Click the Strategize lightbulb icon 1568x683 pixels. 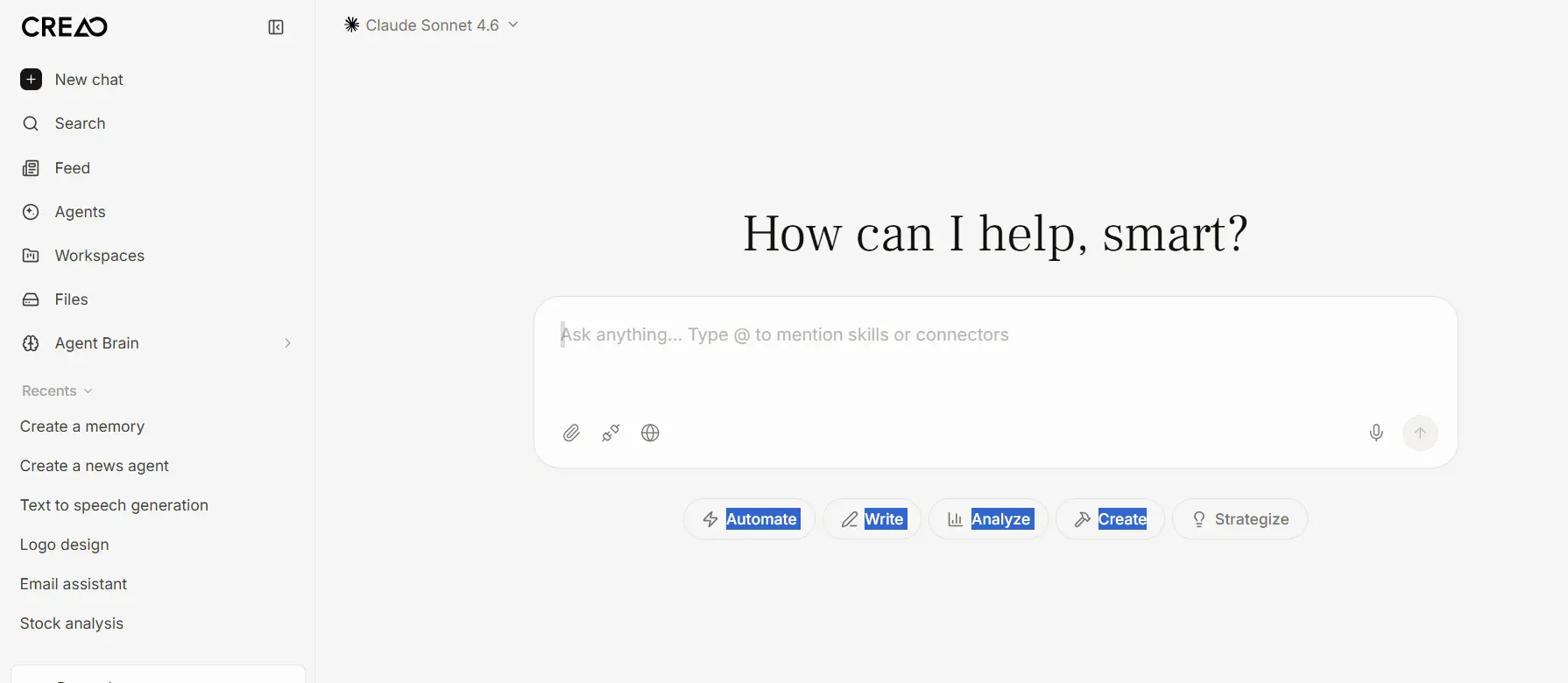point(1199,519)
